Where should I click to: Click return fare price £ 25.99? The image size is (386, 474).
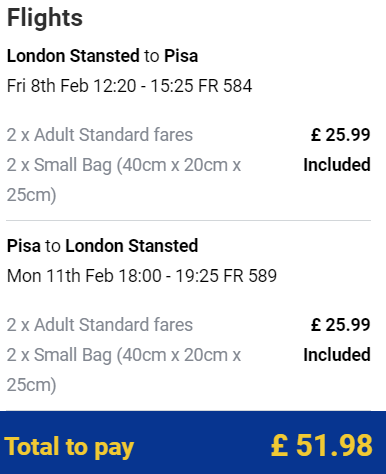coord(340,325)
